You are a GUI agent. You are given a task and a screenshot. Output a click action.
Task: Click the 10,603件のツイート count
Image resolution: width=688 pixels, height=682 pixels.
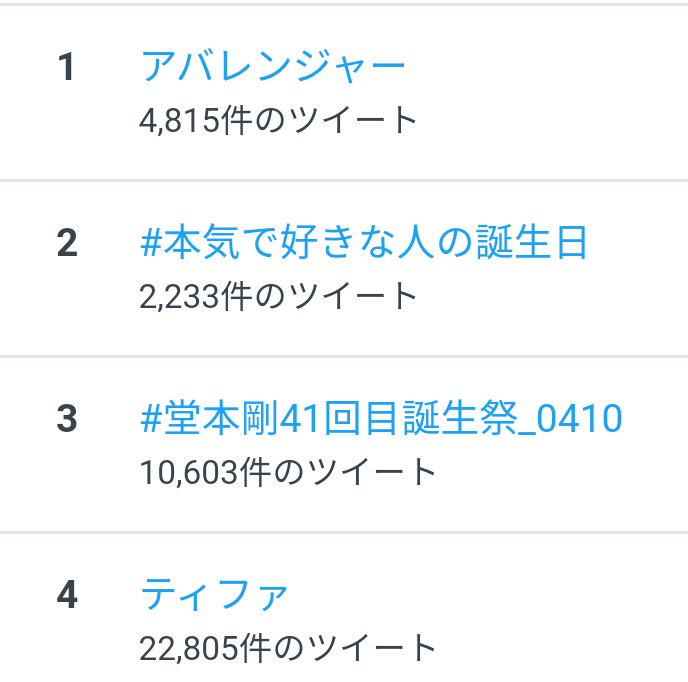coord(287,472)
